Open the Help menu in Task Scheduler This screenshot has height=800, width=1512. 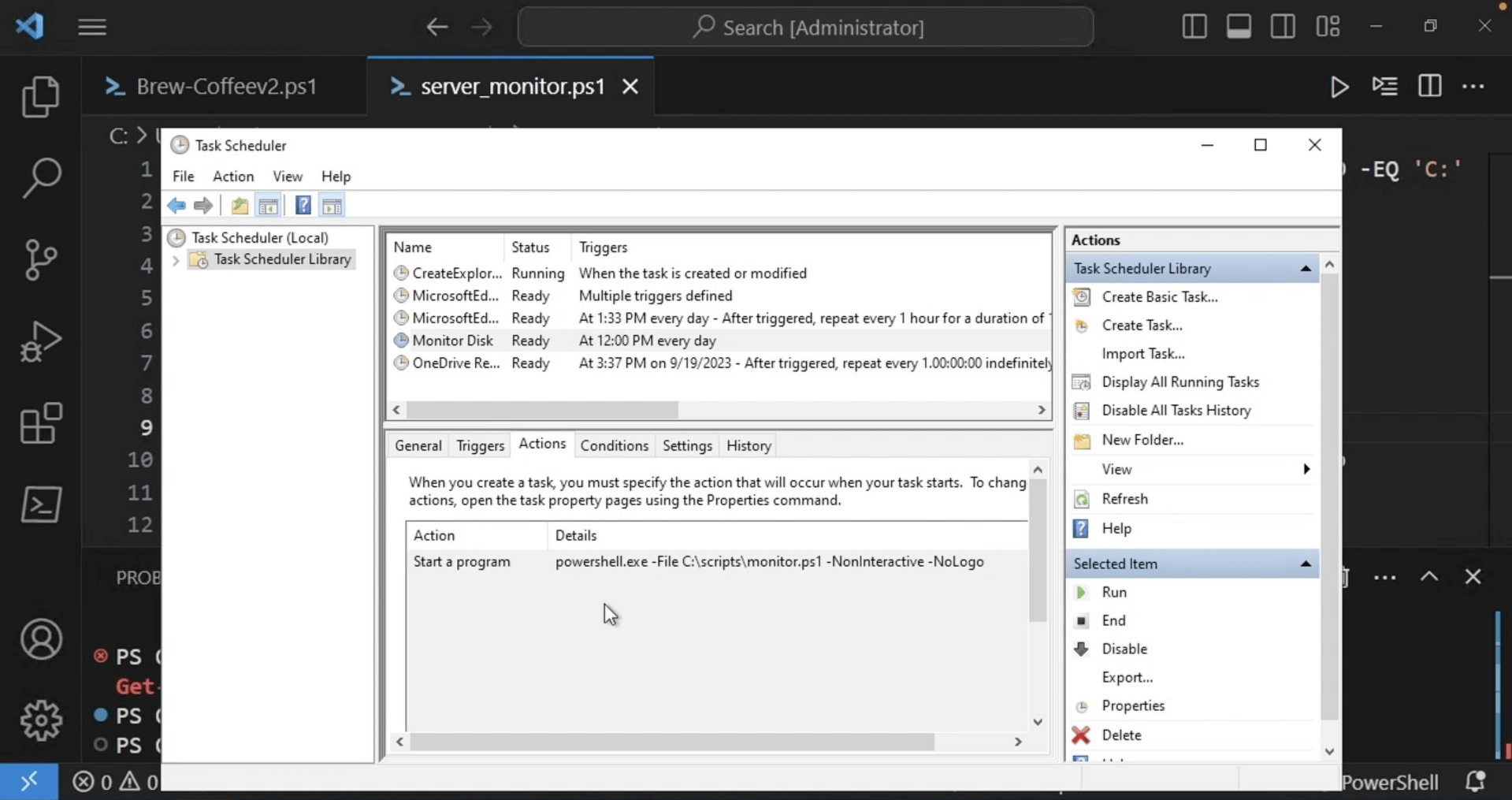point(336,177)
